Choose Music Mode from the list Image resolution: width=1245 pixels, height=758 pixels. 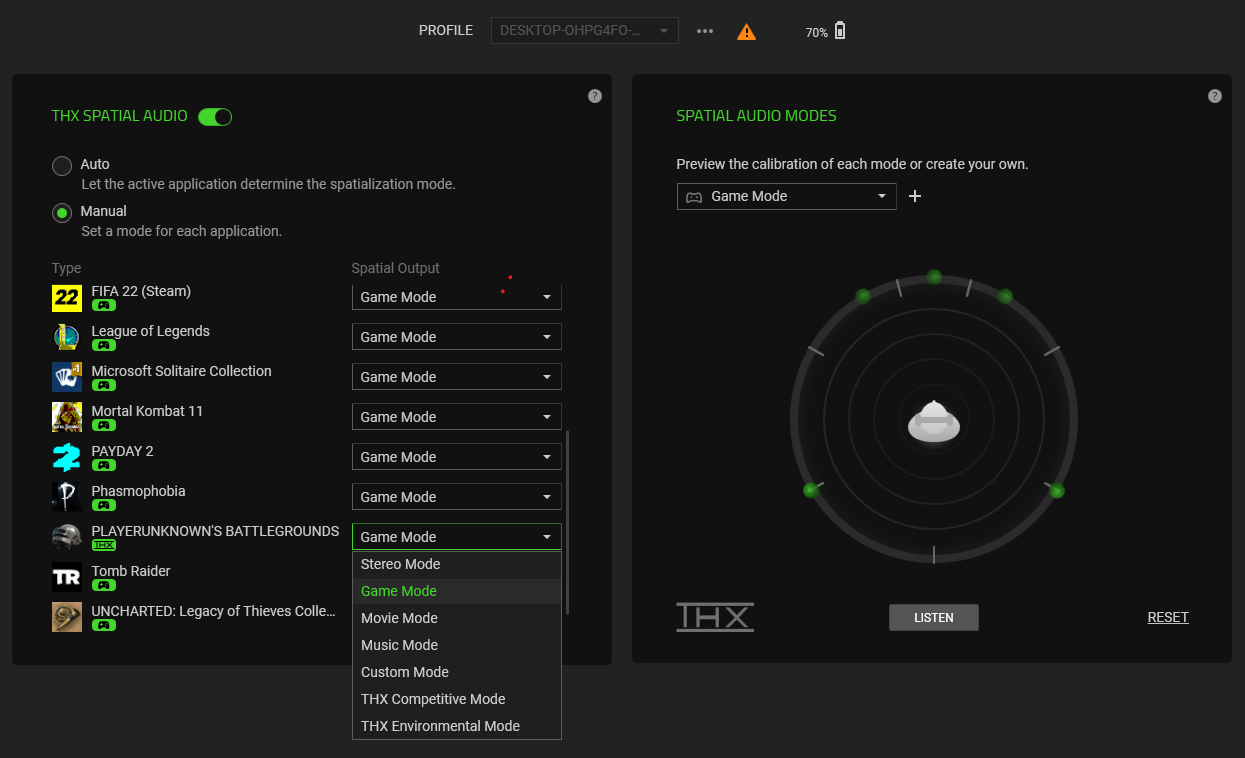tap(457, 645)
